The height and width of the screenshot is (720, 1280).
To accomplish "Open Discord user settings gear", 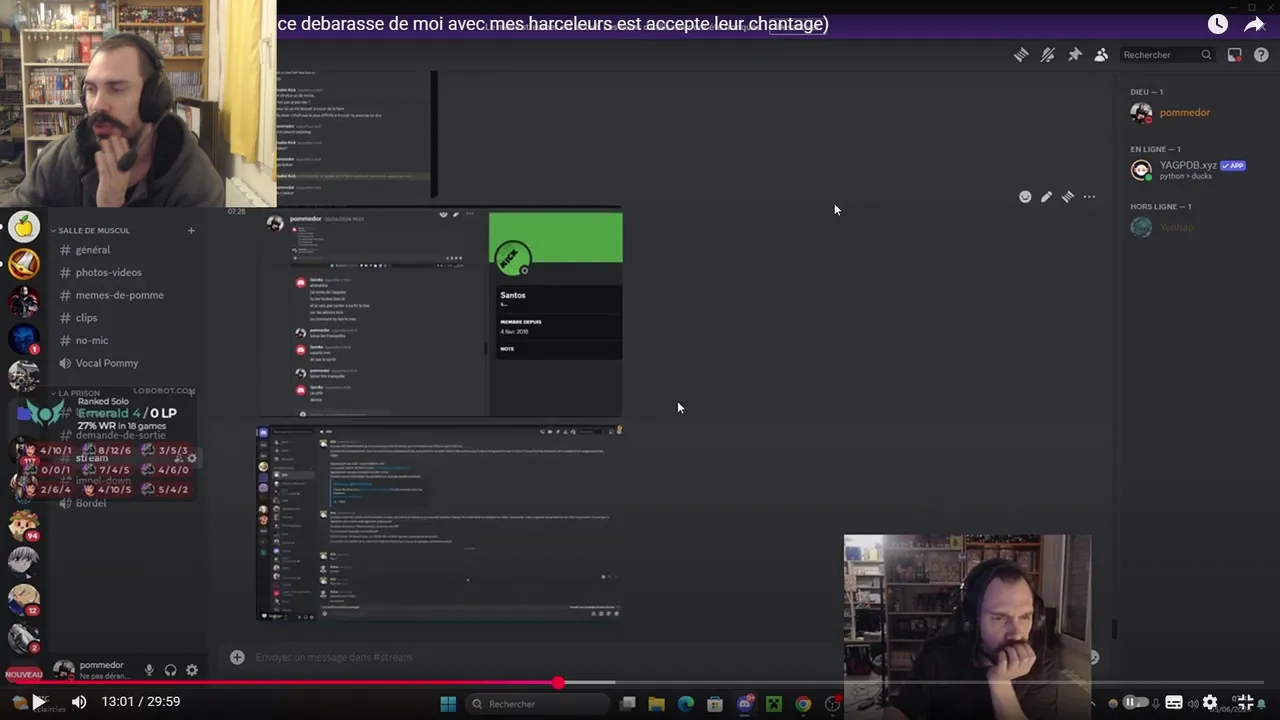I will (x=192, y=670).
